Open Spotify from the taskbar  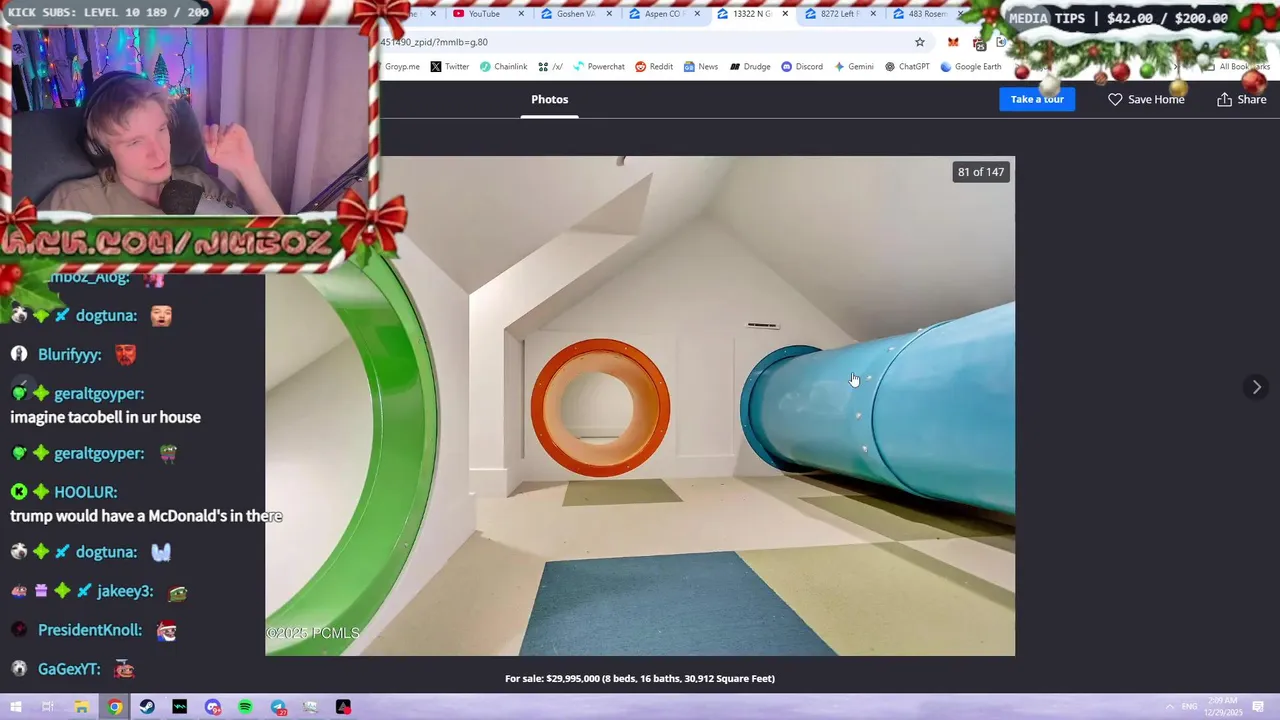pos(245,707)
